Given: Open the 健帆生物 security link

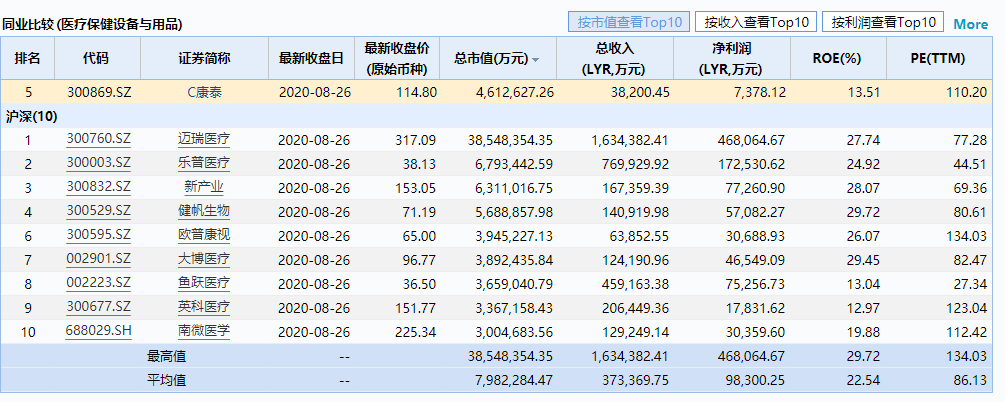Looking at the screenshot, I should pos(204,211).
